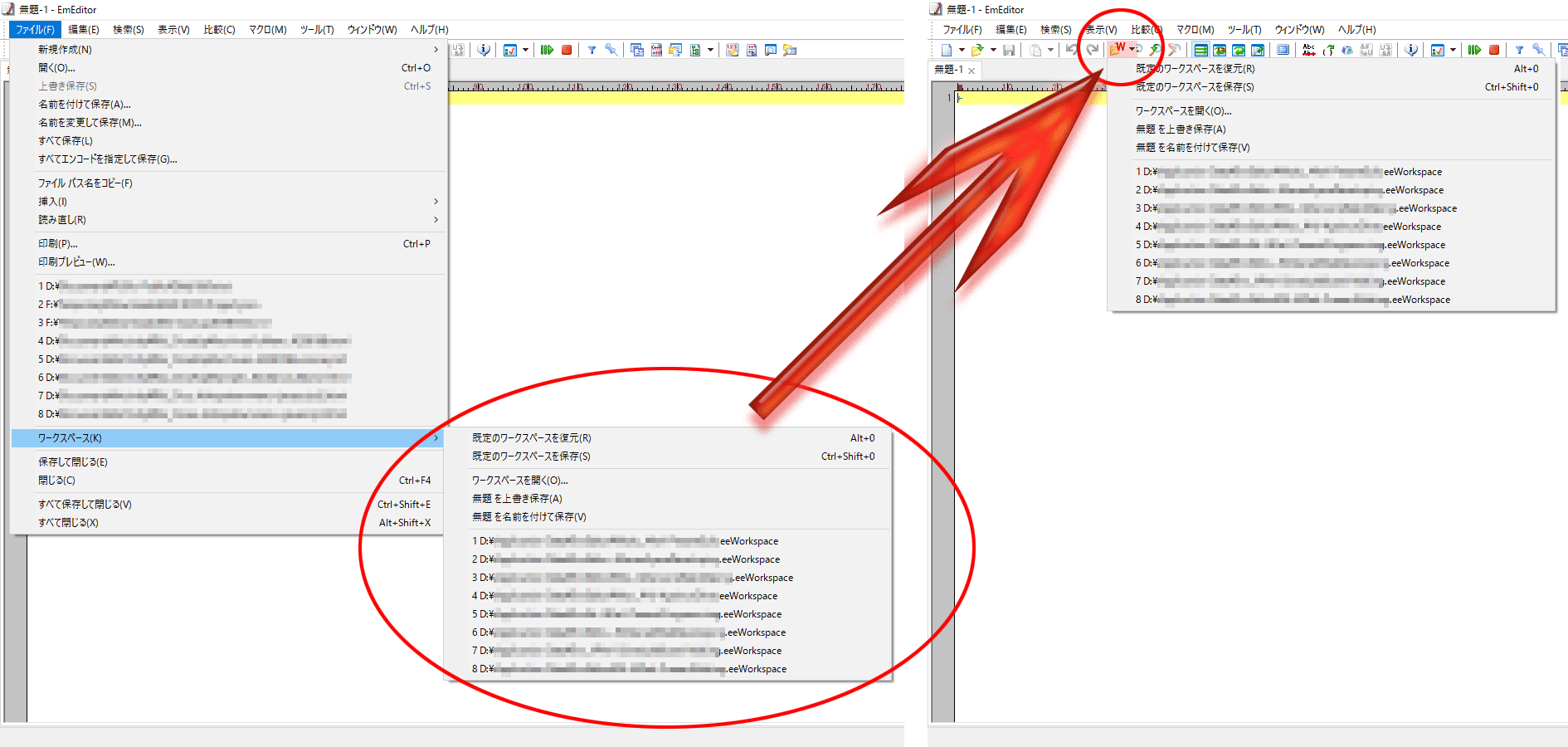Screen dimensions: 1568x747
Task: Choose 印刷プレビュー(W)... in File menu
Action: pyautogui.click(x=76, y=261)
